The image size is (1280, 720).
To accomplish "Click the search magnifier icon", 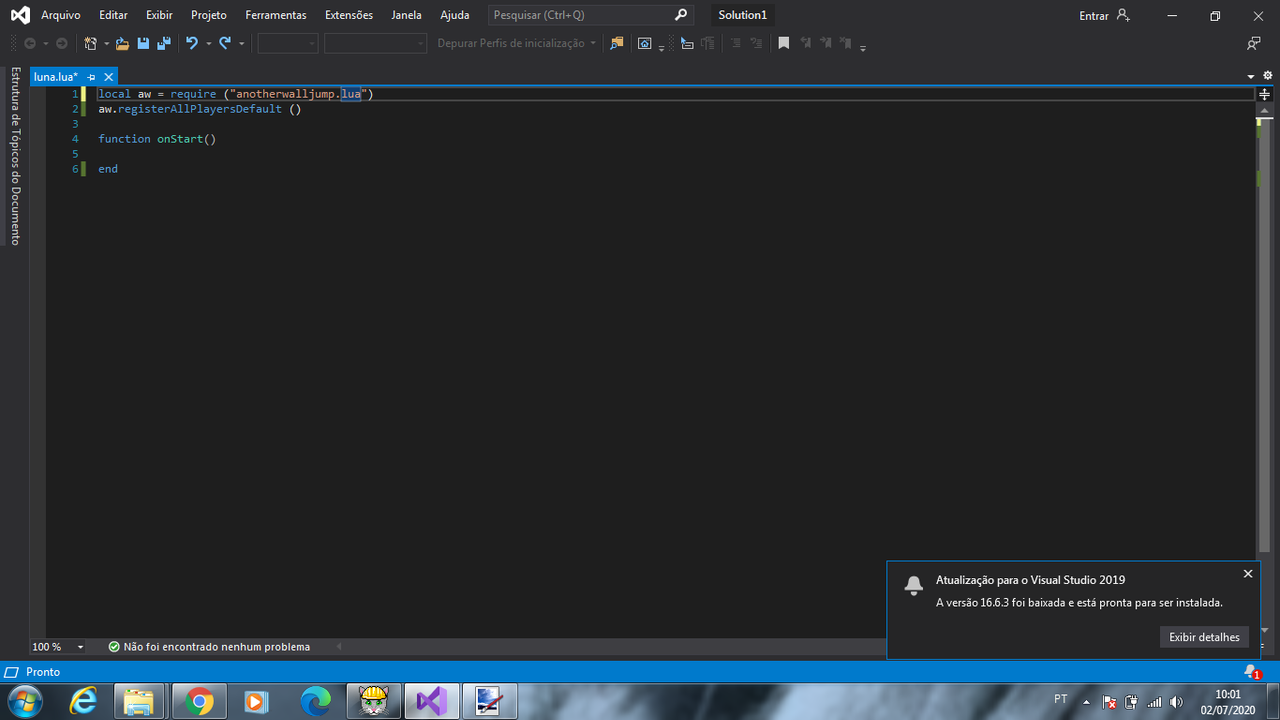I will pyautogui.click(x=681, y=15).
